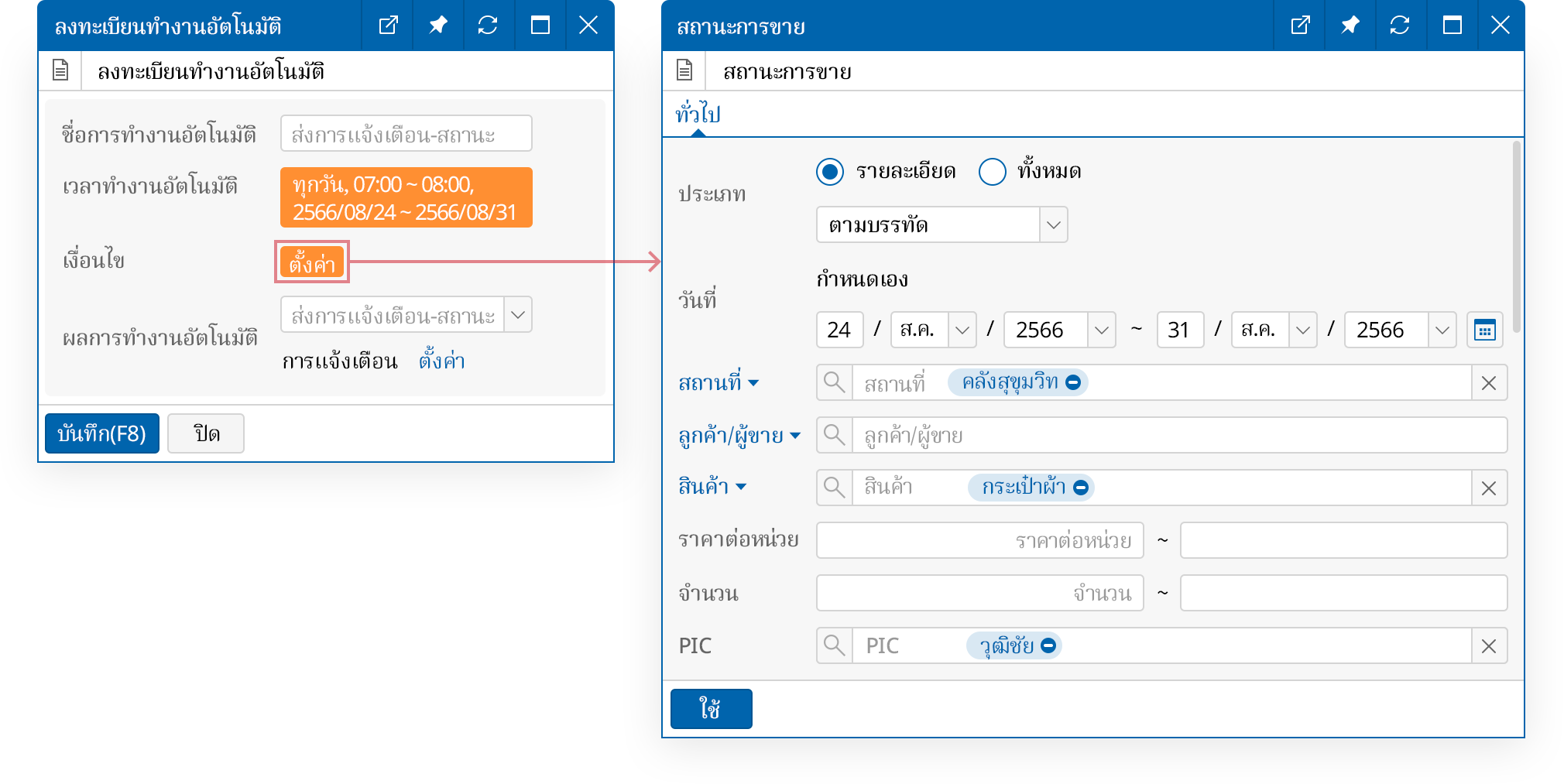Select the รายละเอียด radio option
Screen dimensions: 1564x784
tap(830, 171)
